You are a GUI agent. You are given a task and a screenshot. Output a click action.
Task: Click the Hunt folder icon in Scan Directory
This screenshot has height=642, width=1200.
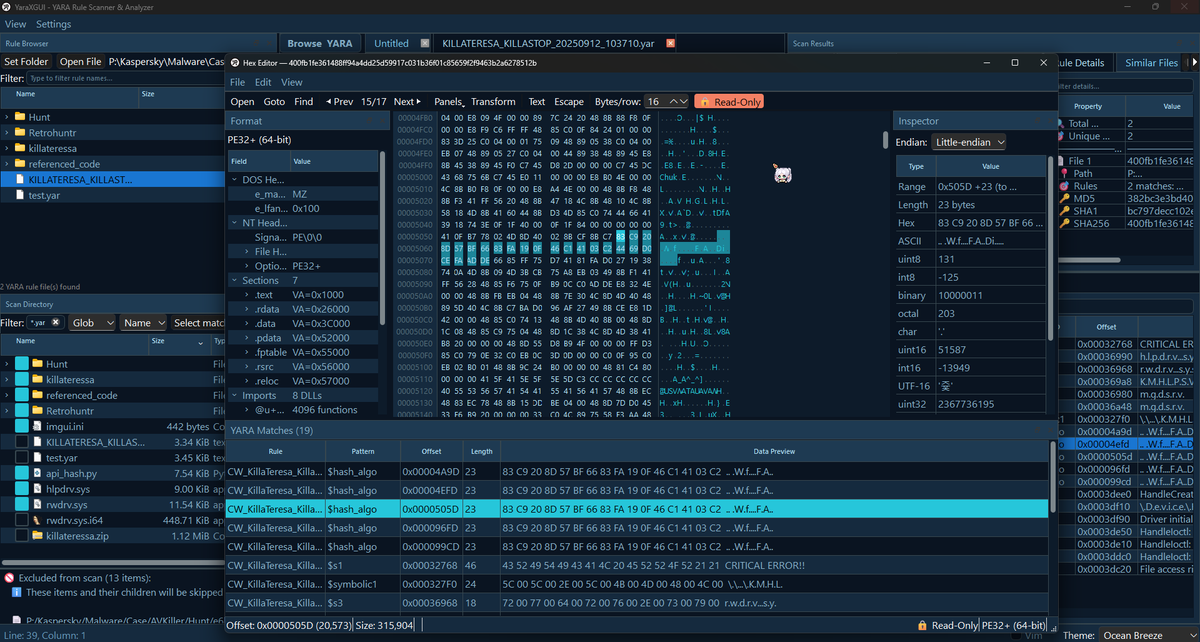pyautogui.click(x=38, y=364)
